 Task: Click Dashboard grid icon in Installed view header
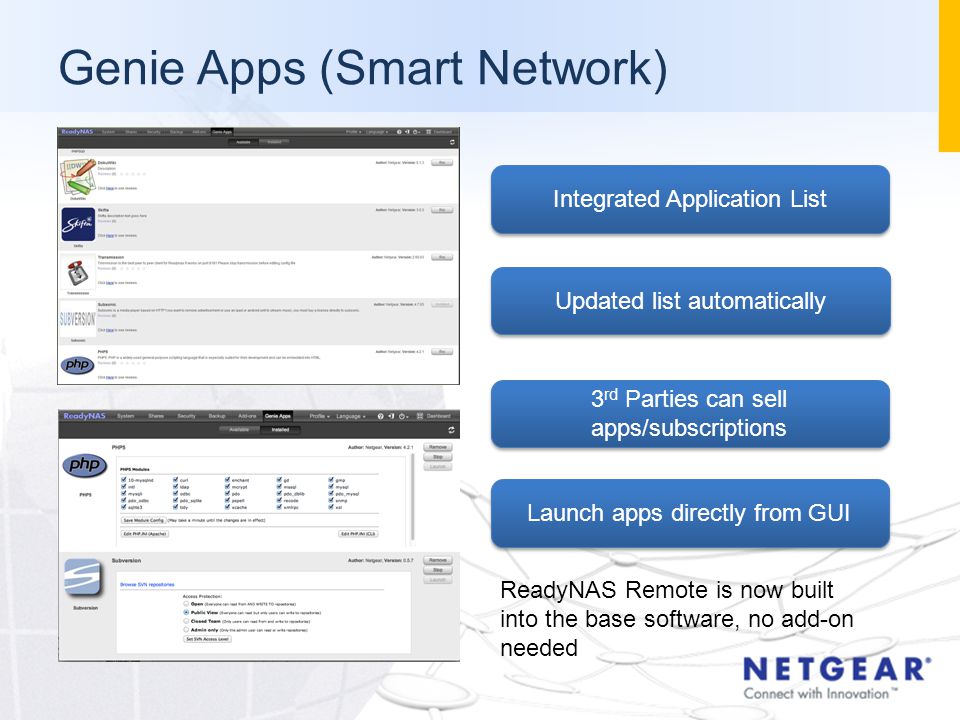[x=420, y=416]
